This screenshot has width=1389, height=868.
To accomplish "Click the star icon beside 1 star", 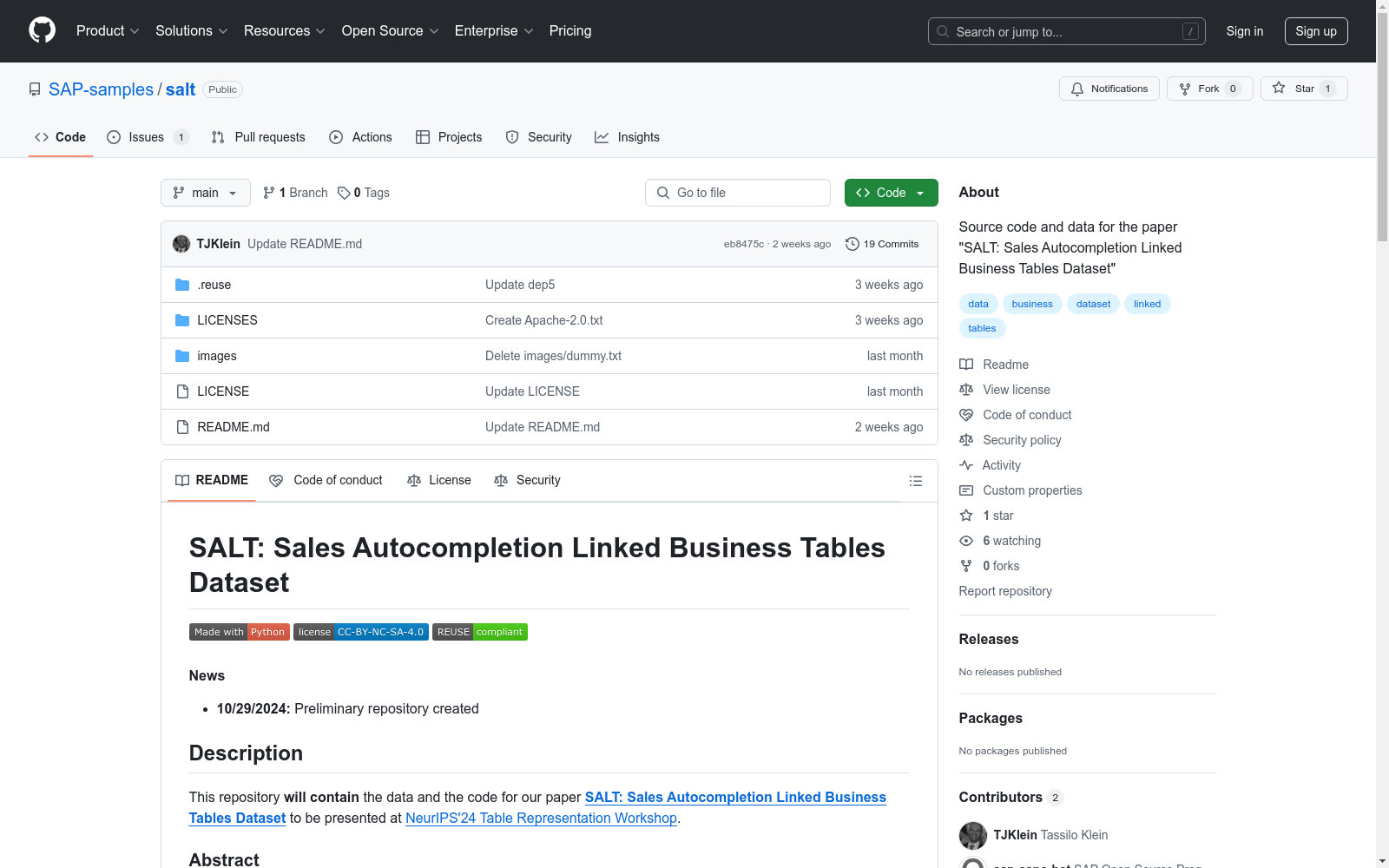I will [966, 516].
